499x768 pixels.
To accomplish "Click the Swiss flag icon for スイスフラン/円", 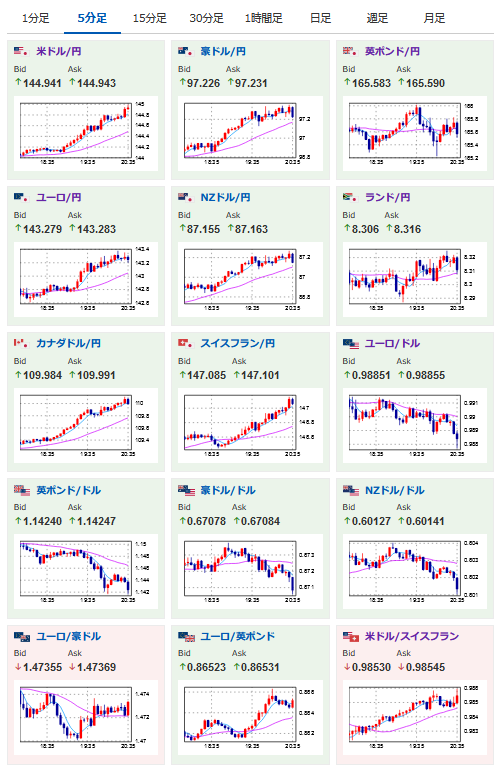I will [x=185, y=343].
